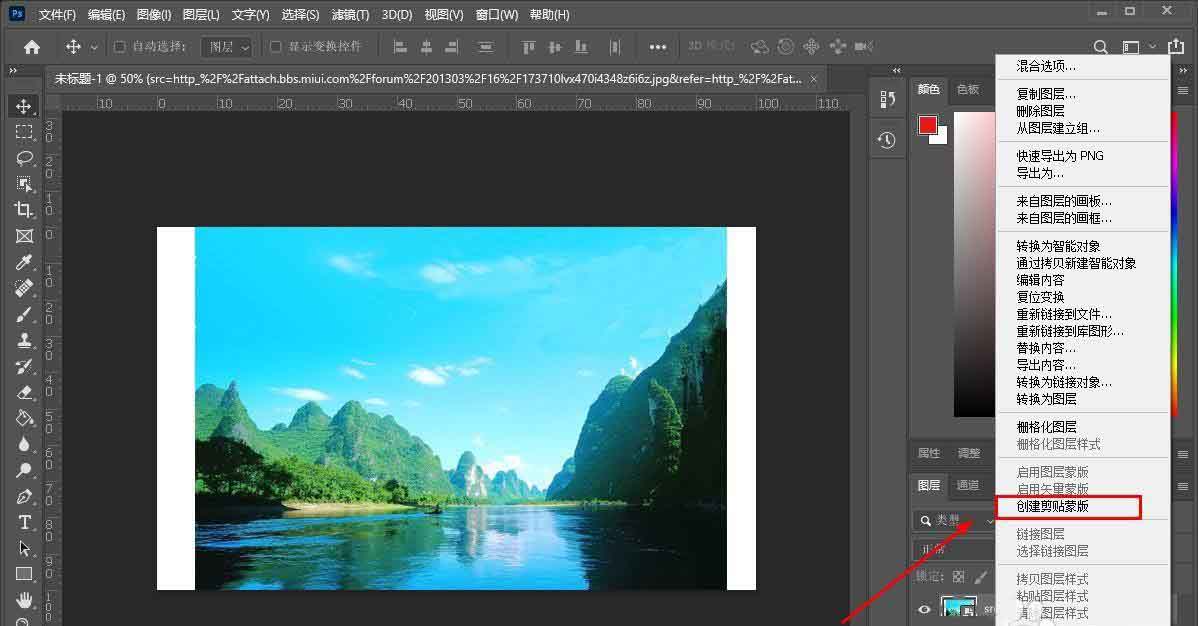
Task: Select the Crop tool
Action: 25,210
